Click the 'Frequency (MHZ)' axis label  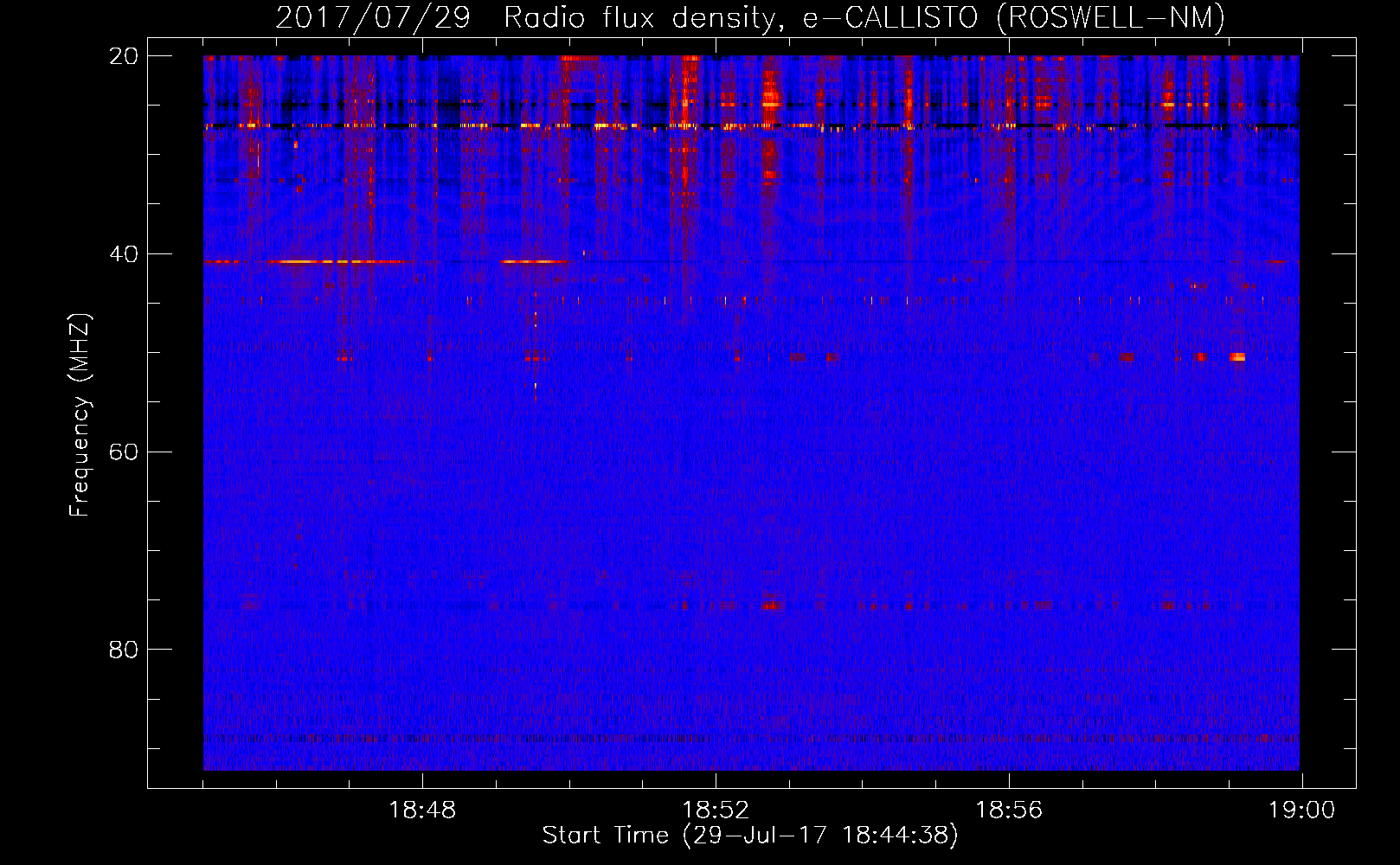click(x=80, y=415)
